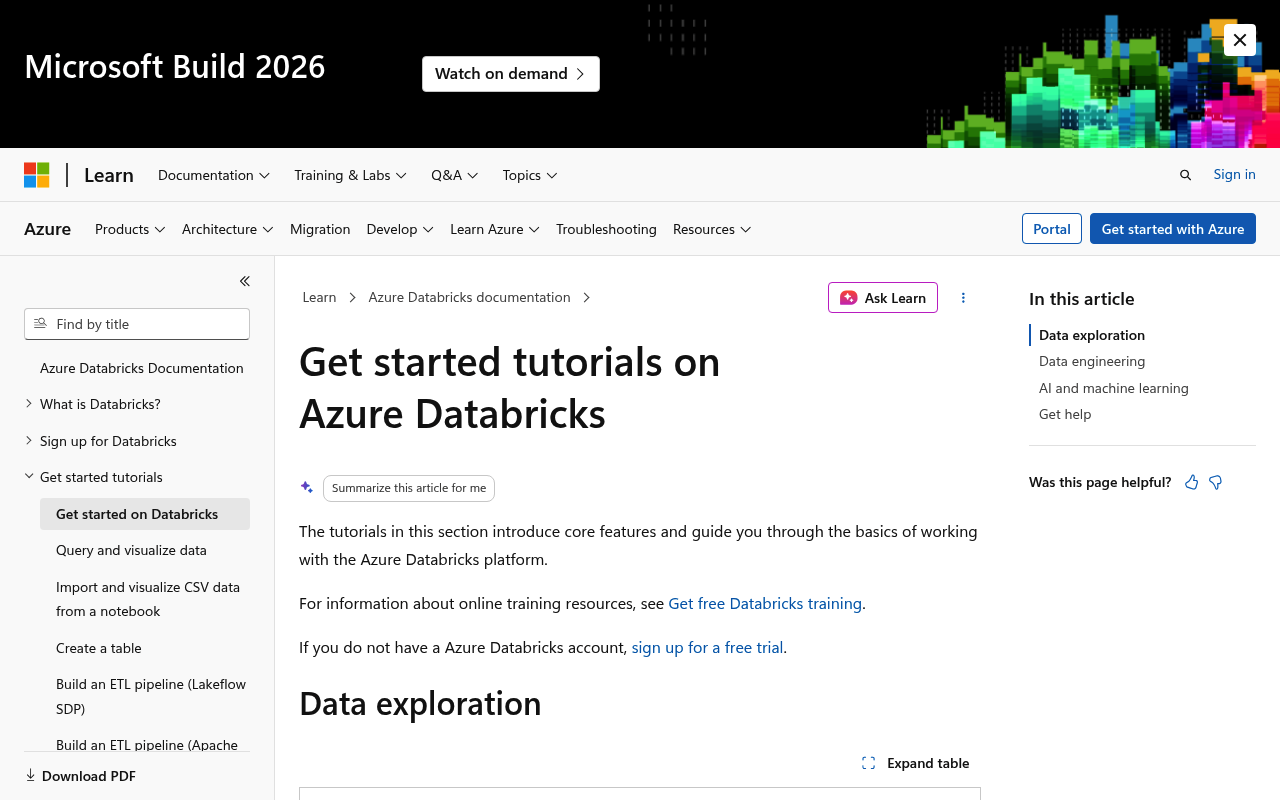Click the Microsoft logo
The width and height of the screenshot is (1280, 800).
click(37, 175)
